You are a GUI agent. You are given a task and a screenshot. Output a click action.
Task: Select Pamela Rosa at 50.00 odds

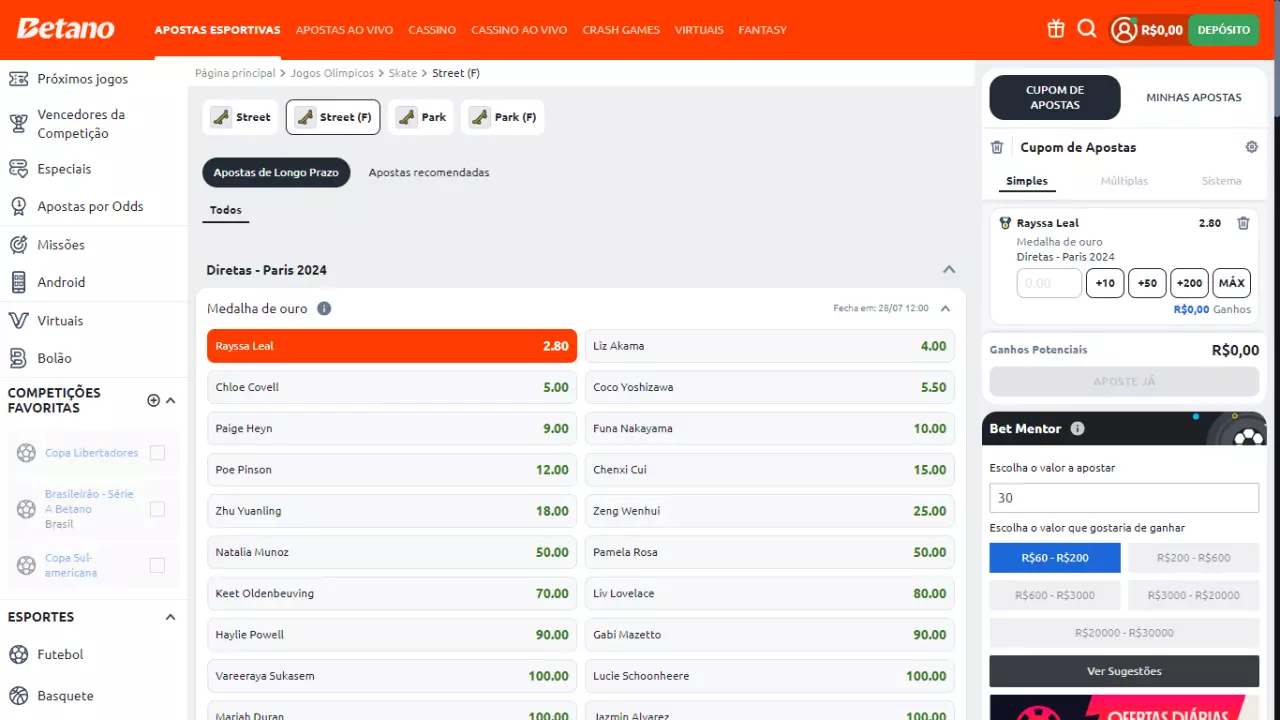(770, 552)
